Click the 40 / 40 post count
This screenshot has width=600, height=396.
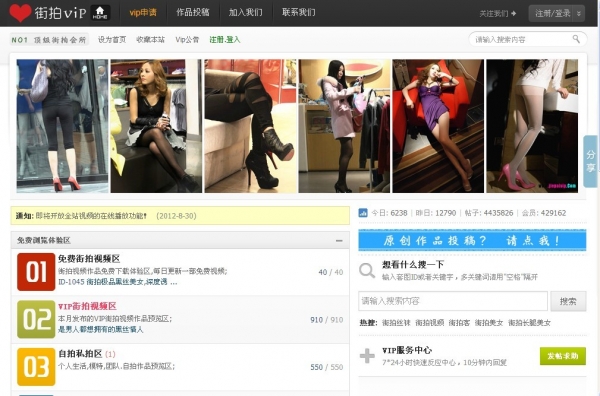click(x=331, y=272)
